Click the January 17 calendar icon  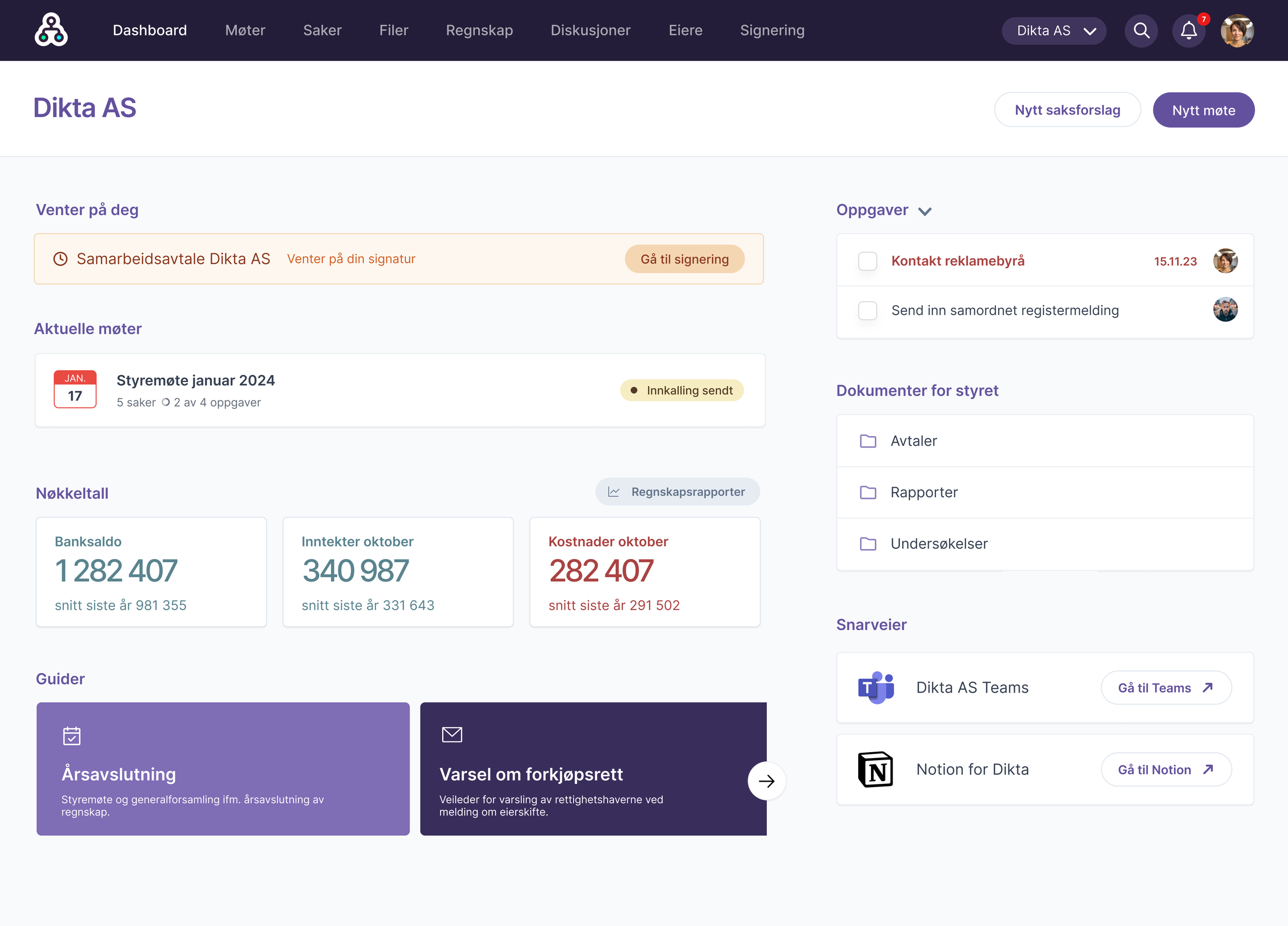(x=75, y=389)
